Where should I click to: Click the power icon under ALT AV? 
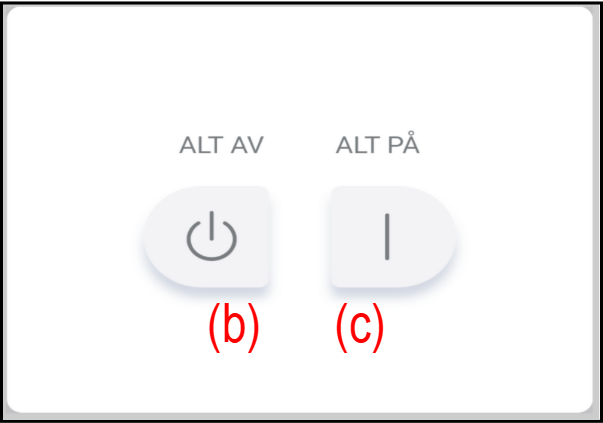211,238
